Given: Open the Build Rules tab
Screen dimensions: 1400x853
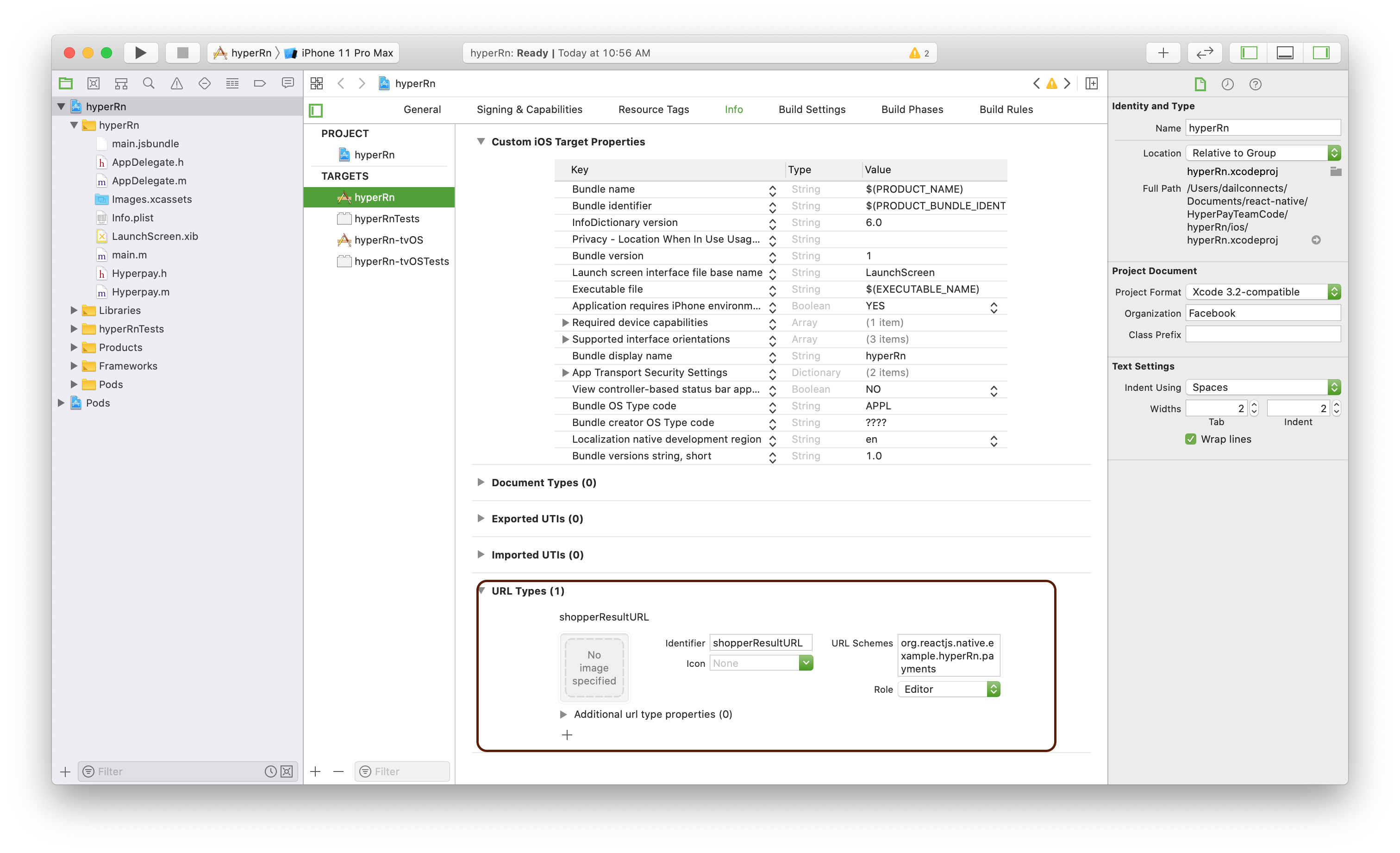Looking at the screenshot, I should tap(1006, 110).
